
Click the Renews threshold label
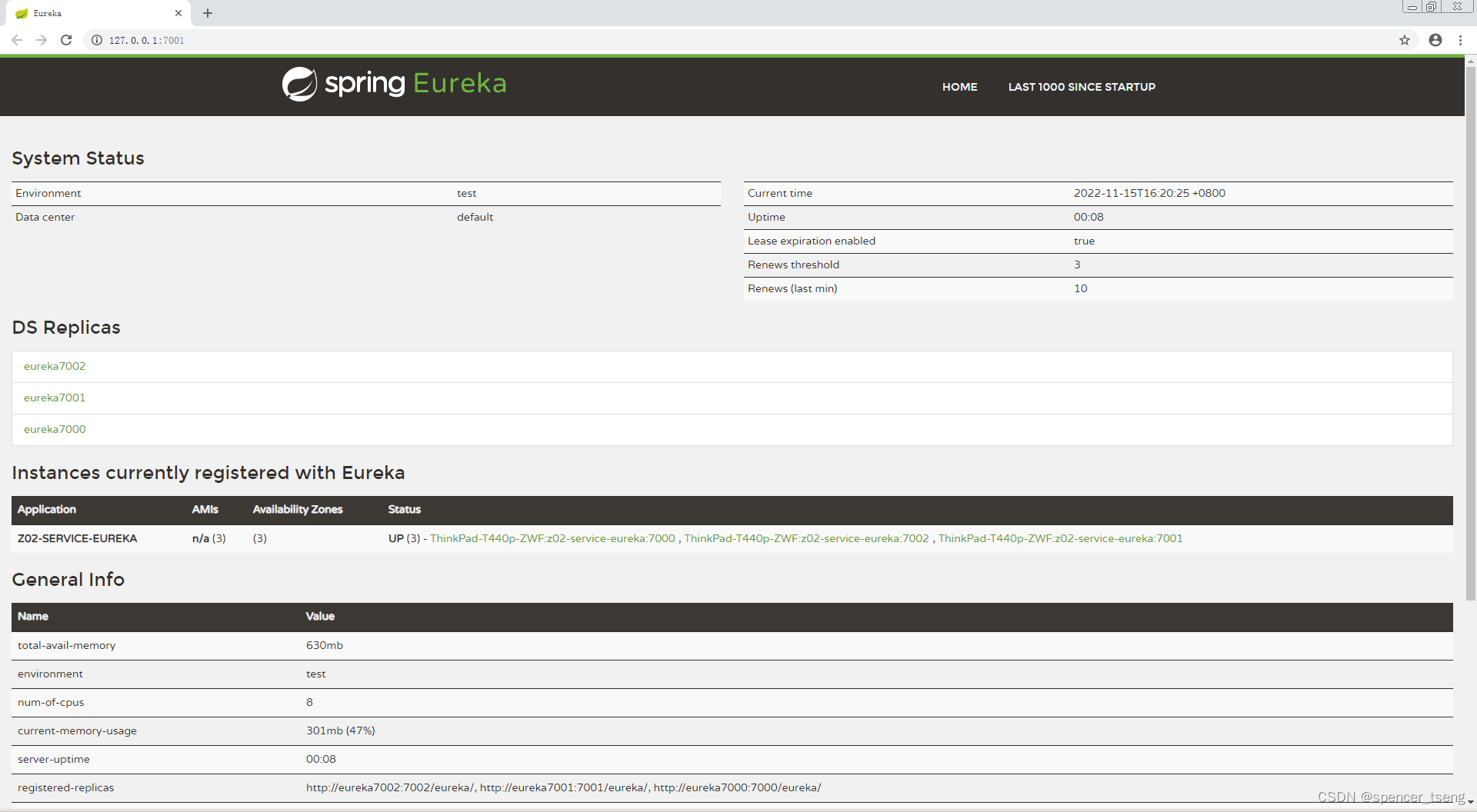(x=793, y=265)
